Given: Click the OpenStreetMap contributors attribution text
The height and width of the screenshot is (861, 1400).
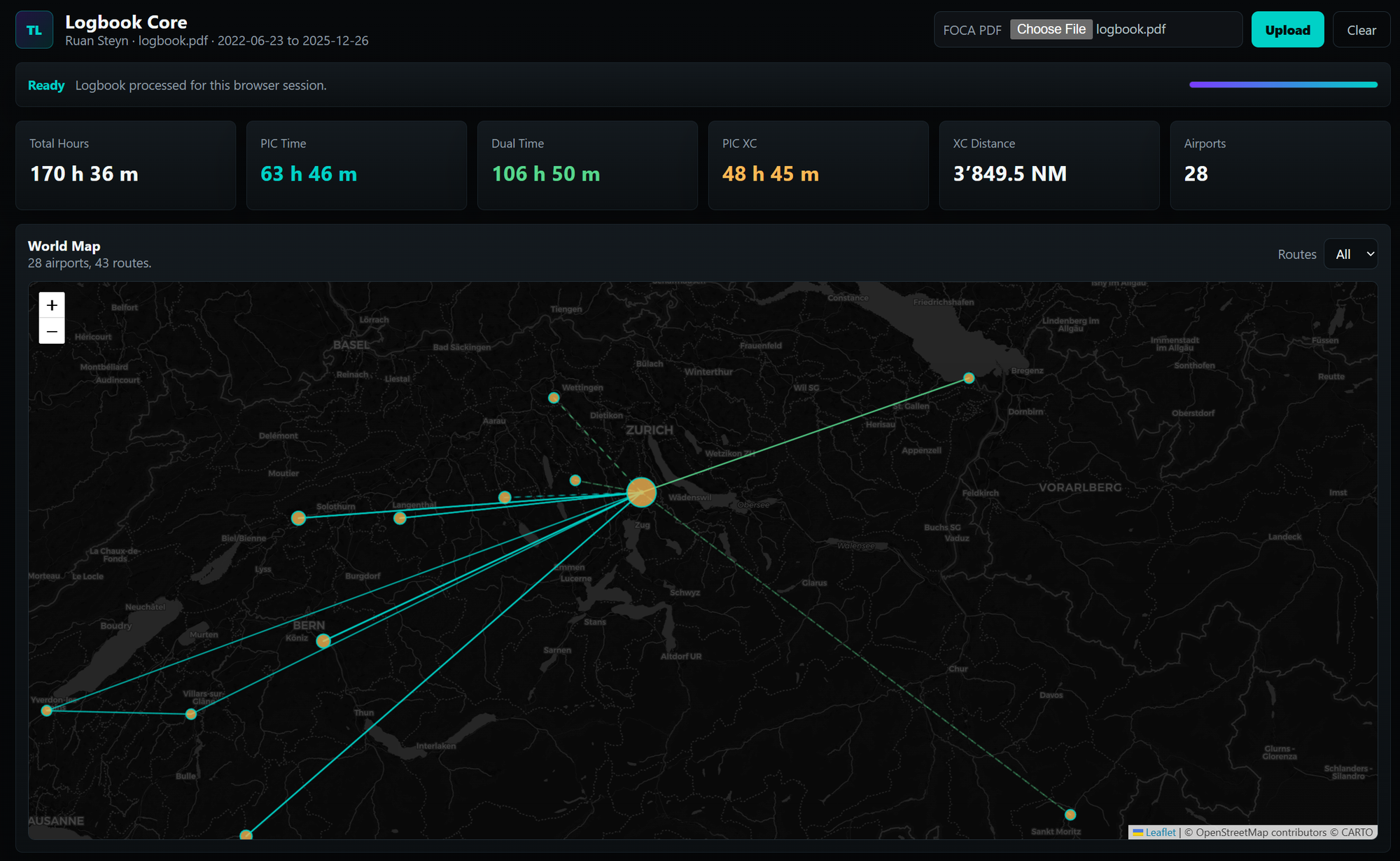Looking at the screenshot, I should click(x=1261, y=832).
